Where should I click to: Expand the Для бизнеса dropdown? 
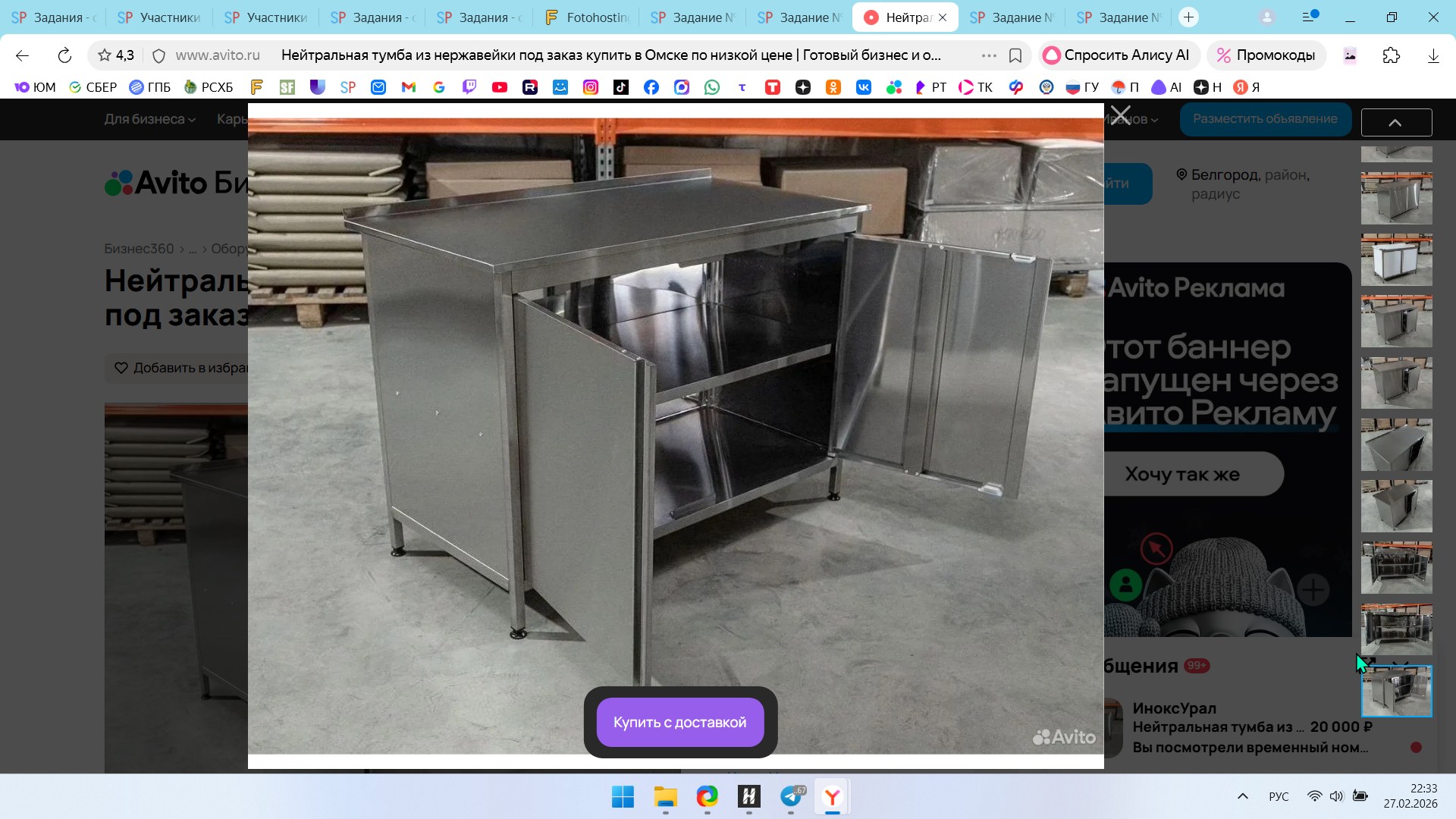pyautogui.click(x=149, y=119)
